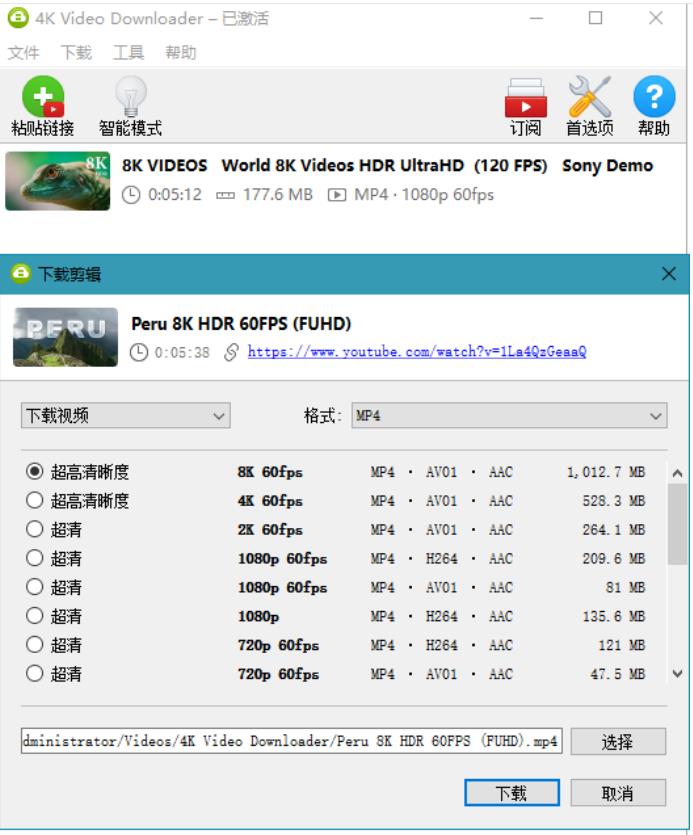Image resolution: width=693 pixels, height=835 pixels.
Task: Click the '超高清晰度' label of 8K row
Action: 89,472
